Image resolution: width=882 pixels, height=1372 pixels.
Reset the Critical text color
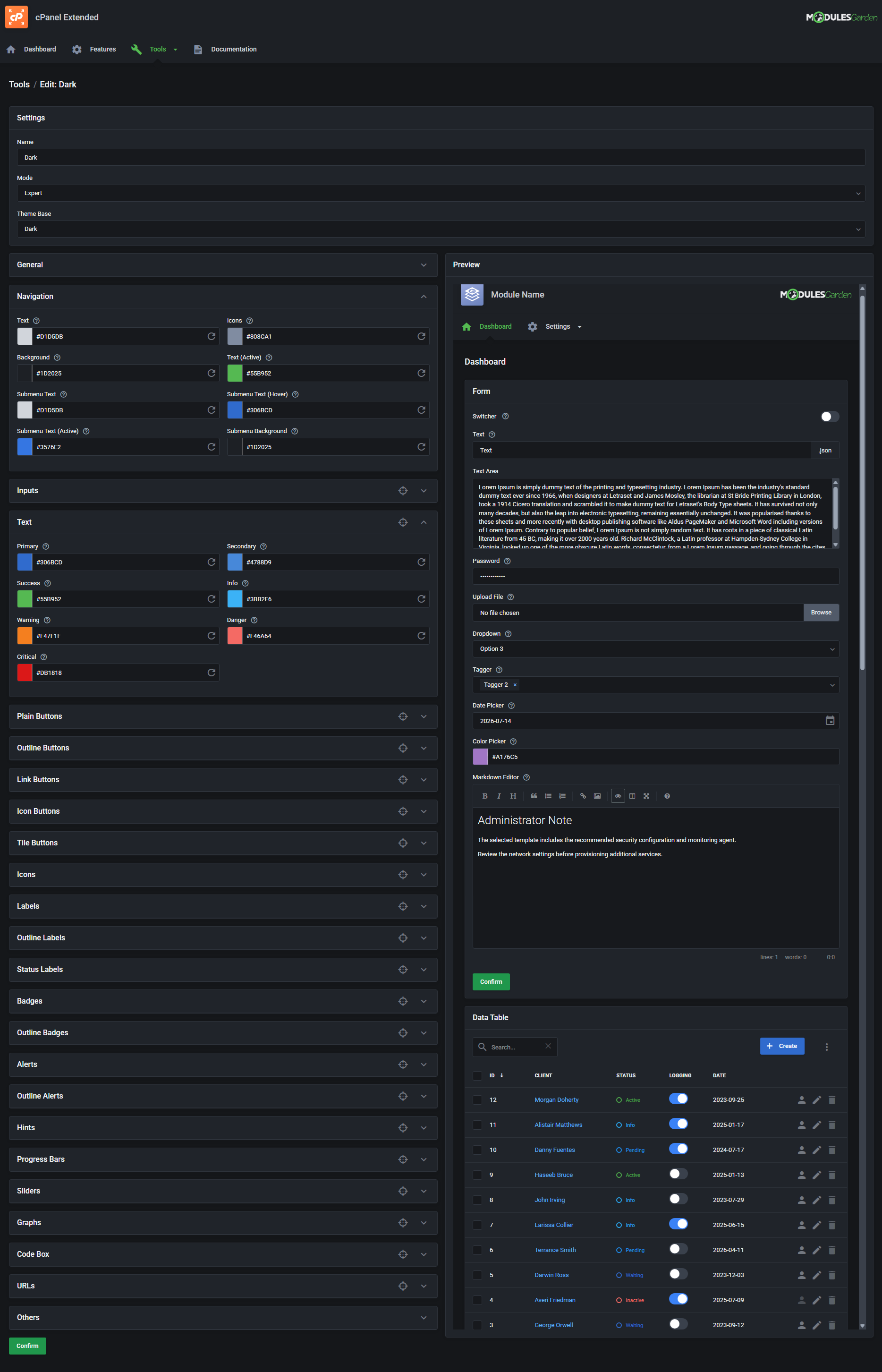(212, 673)
